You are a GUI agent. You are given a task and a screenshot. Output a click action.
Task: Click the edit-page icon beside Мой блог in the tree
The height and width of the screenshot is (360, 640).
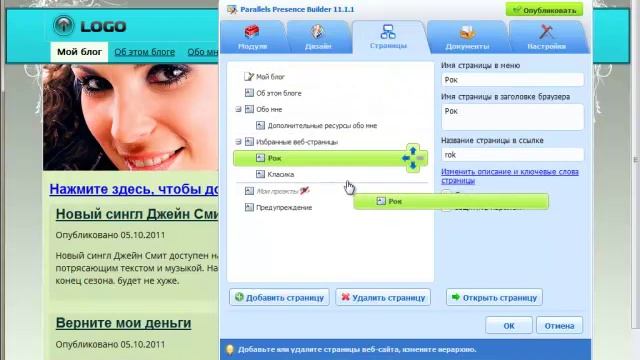pyautogui.click(x=249, y=76)
